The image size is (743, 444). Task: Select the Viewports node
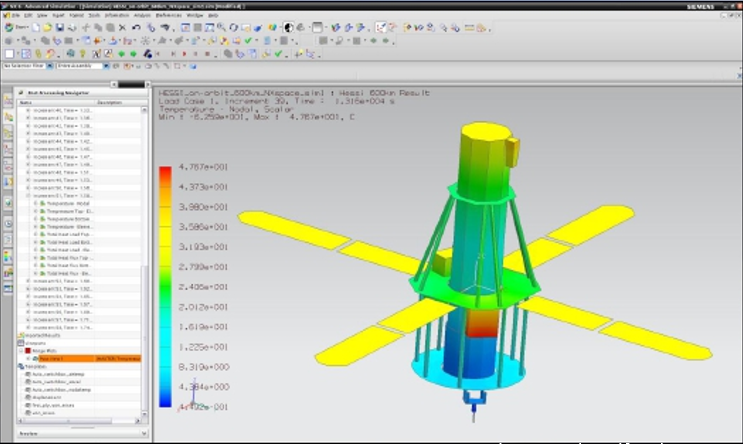coord(36,343)
